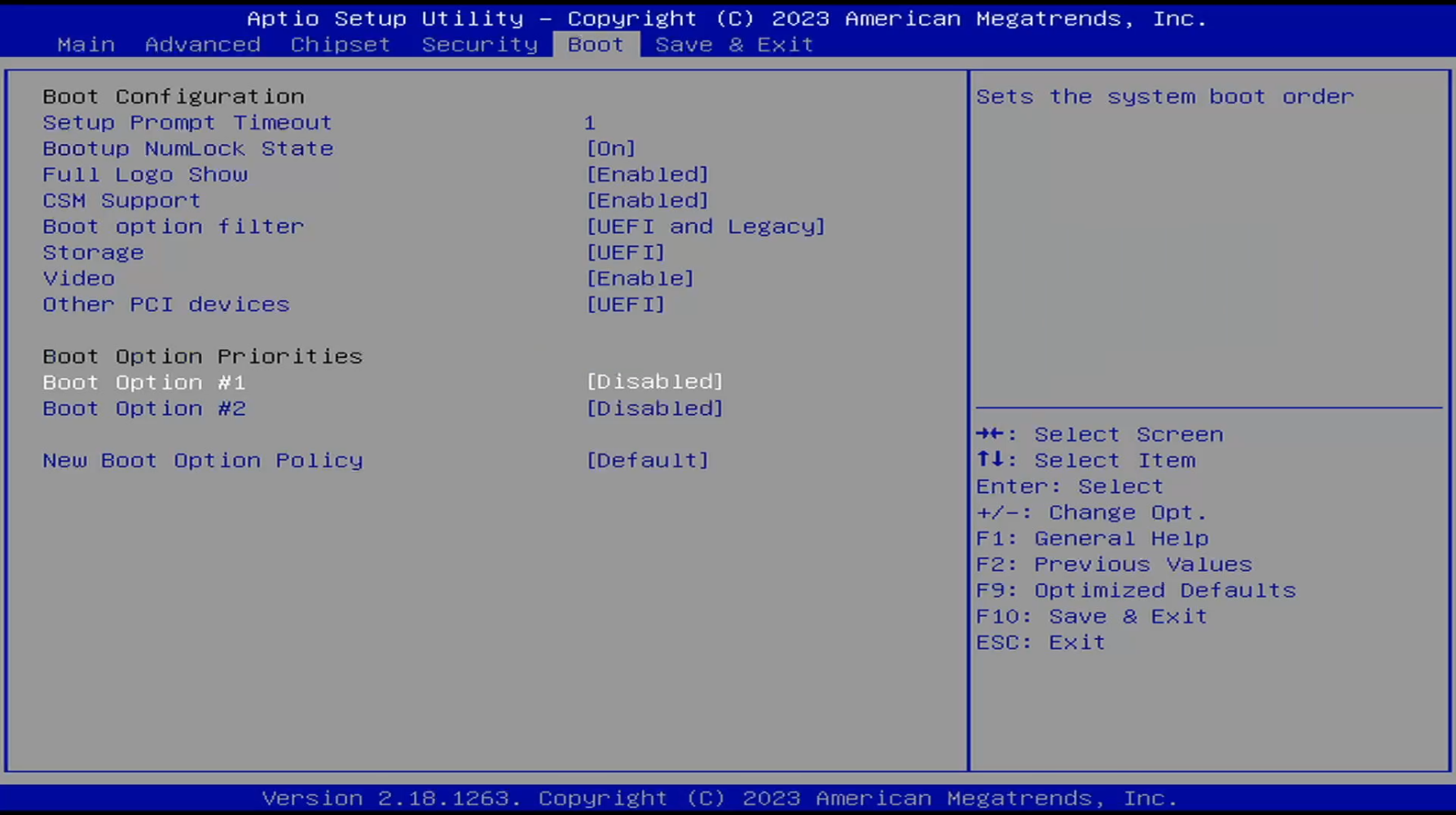The image size is (1456, 815).
Task: Open Other PCI devices [UEFI] option list
Action: tap(626, 306)
